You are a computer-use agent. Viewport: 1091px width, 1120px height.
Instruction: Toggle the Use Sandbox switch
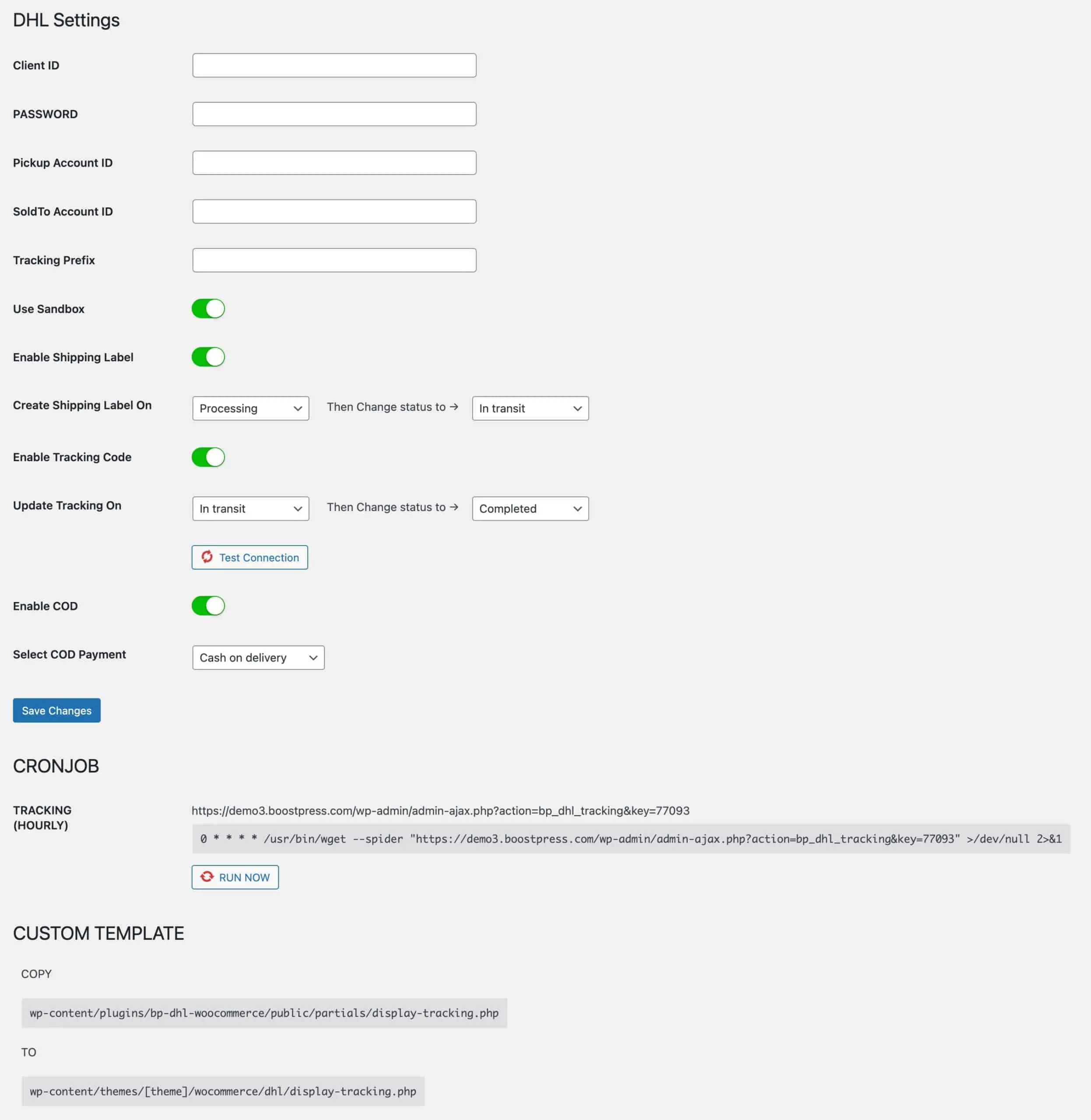coord(208,309)
